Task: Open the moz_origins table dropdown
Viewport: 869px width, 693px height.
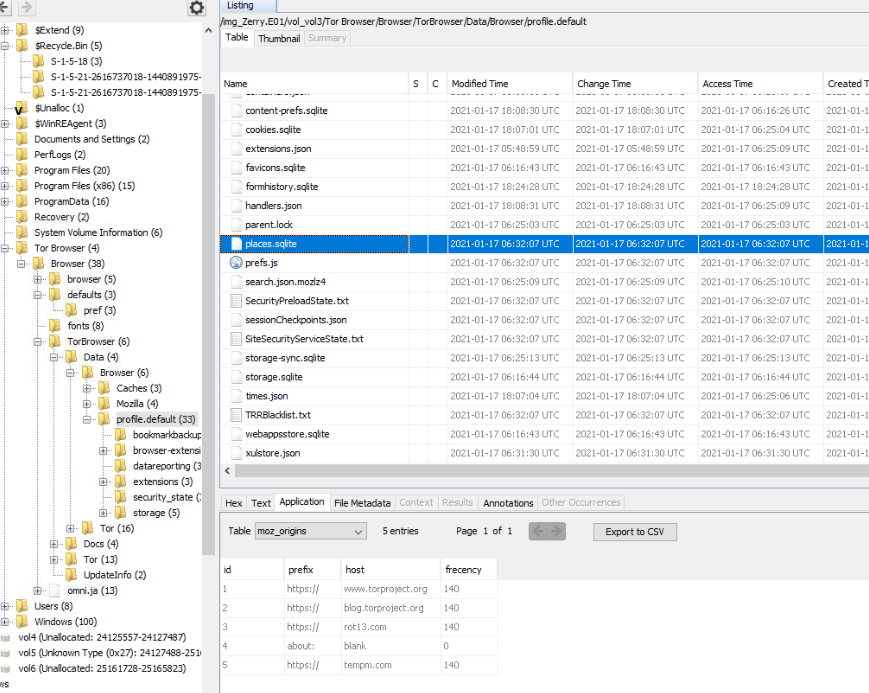Action: click(311, 531)
